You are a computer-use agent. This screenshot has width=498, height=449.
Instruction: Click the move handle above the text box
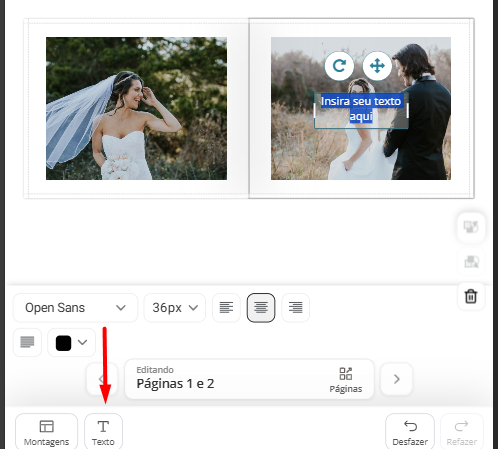377,66
